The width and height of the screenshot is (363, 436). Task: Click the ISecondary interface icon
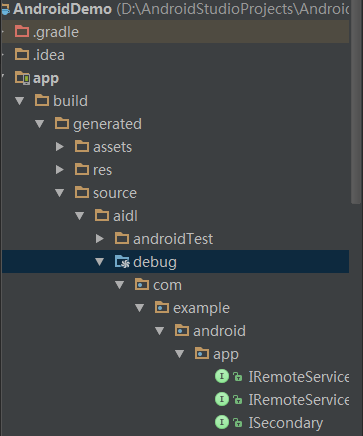point(222,422)
